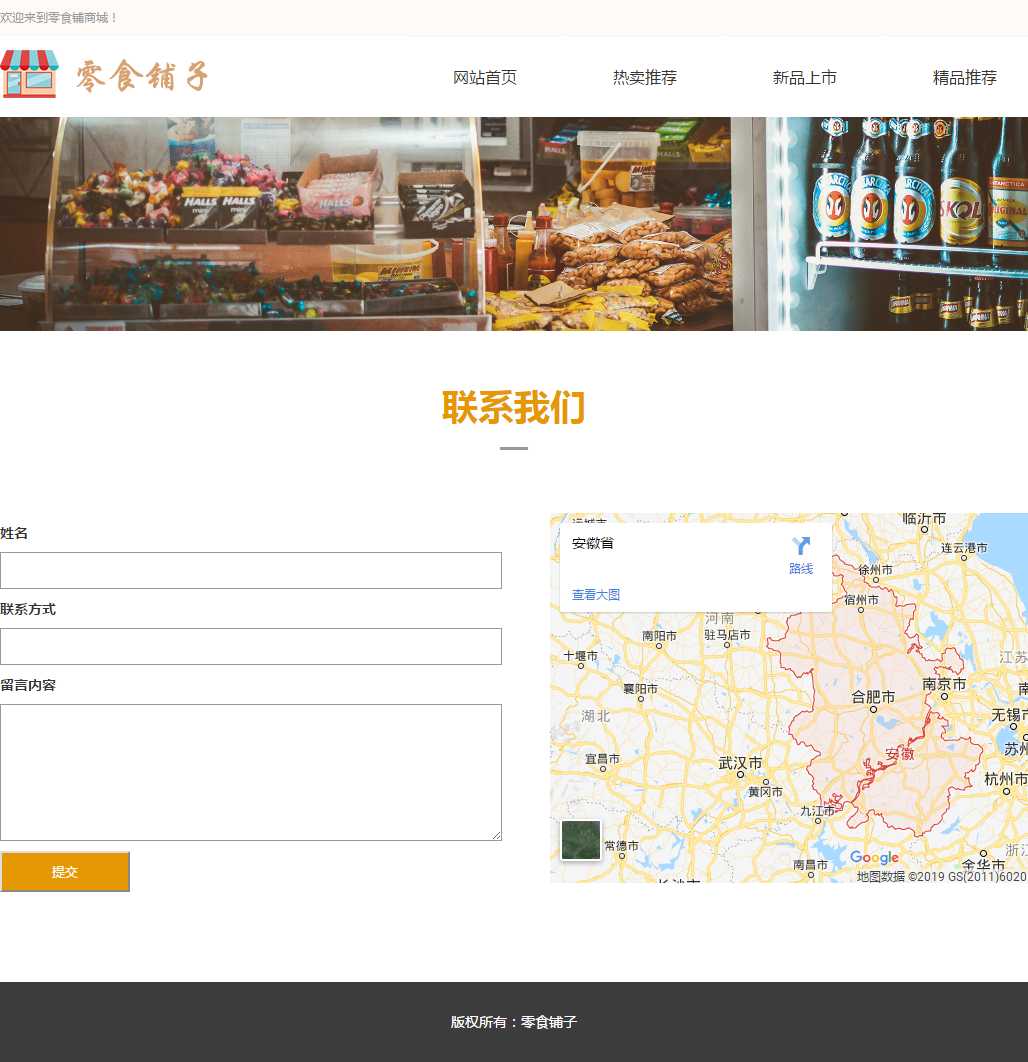Go to 热卖推荐 menu item
The height and width of the screenshot is (1062, 1028).
pyautogui.click(x=645, y=77)
